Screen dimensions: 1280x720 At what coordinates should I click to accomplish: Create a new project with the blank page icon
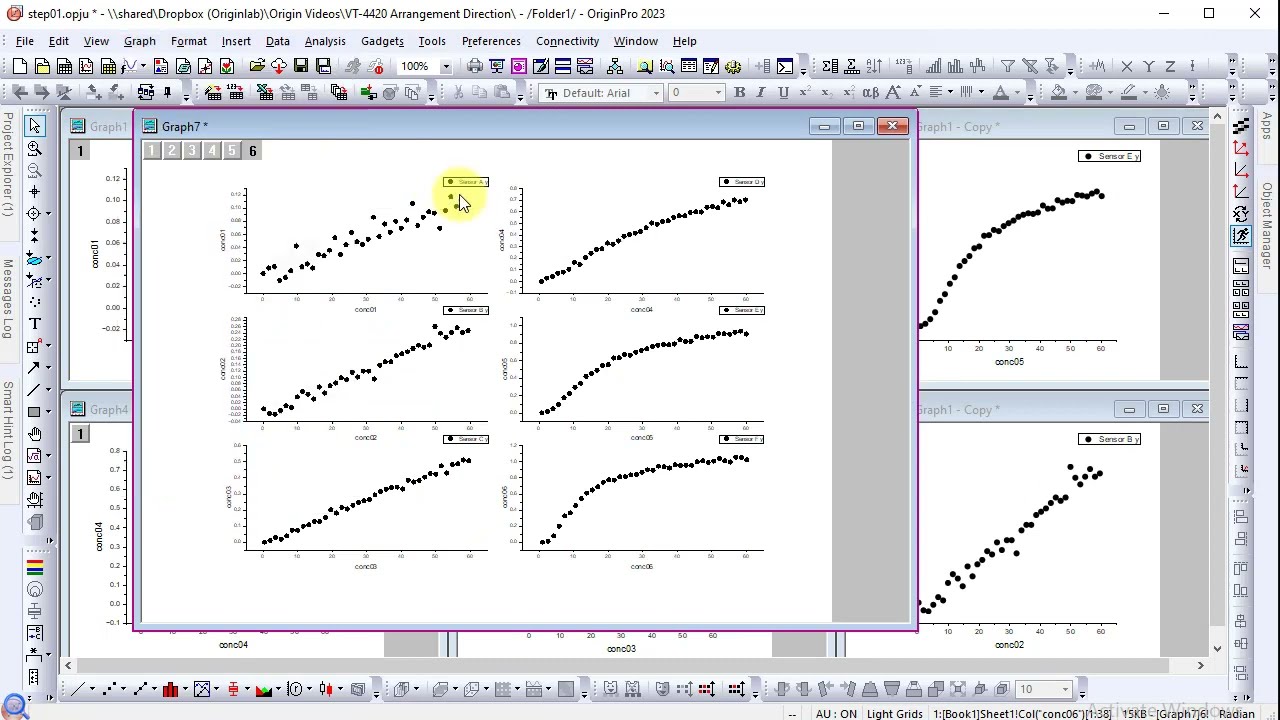(x=20, y=66)
